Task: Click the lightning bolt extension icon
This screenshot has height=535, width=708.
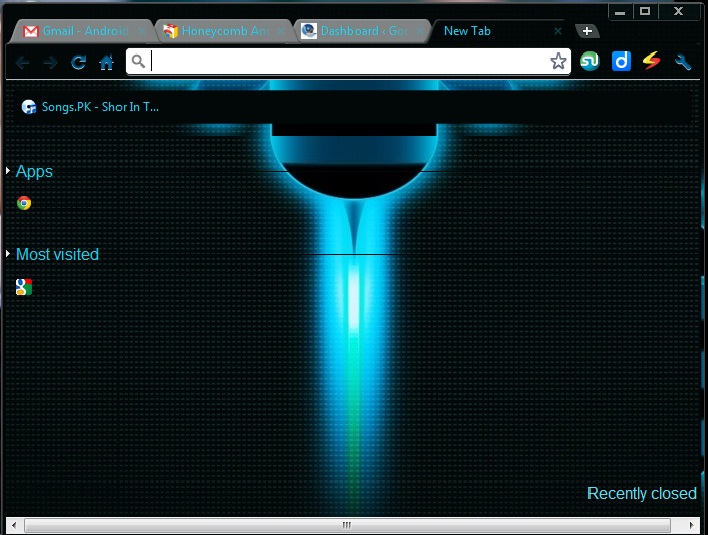Action: click(x=651, y=61)
